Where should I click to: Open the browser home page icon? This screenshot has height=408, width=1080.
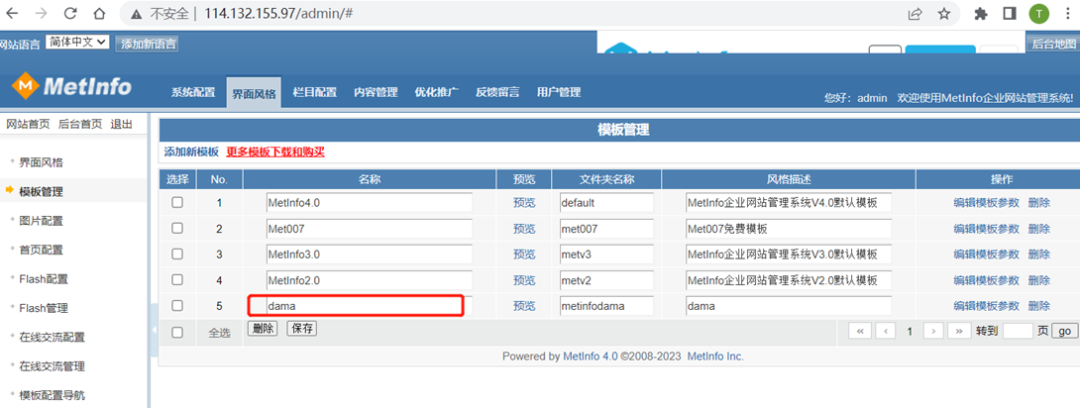click(x=100, y=13)
